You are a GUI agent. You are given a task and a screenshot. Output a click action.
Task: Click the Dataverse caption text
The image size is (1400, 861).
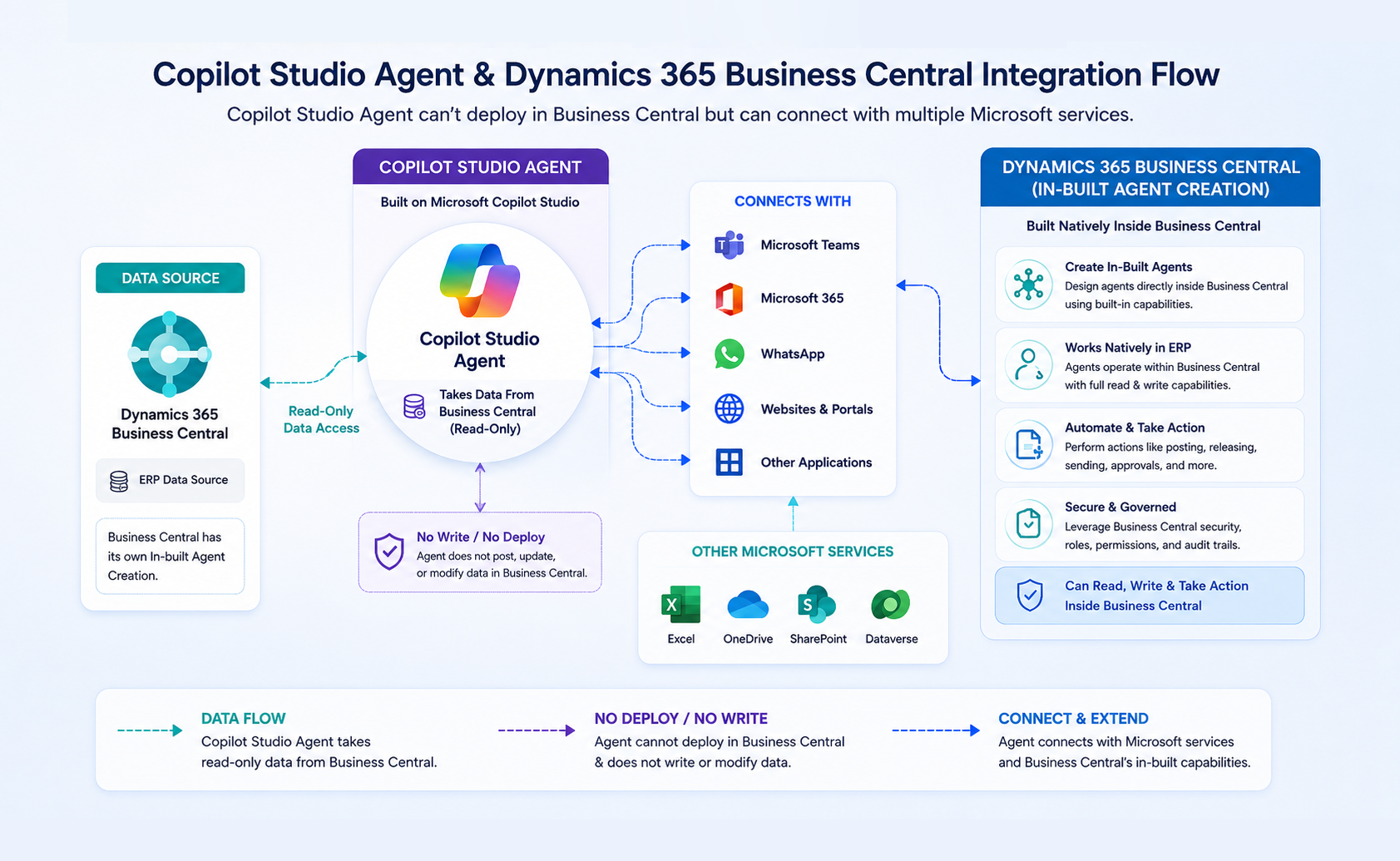(892, 639)
